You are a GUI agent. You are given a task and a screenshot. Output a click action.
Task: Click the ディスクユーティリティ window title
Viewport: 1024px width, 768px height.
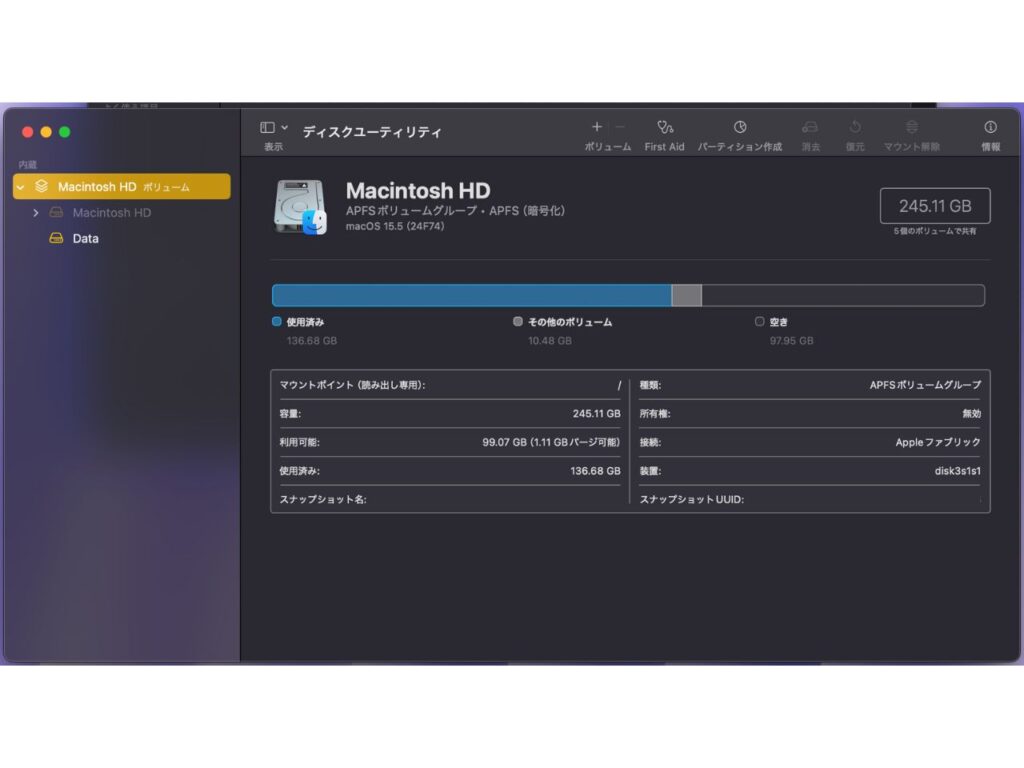(x=372, y=132)
